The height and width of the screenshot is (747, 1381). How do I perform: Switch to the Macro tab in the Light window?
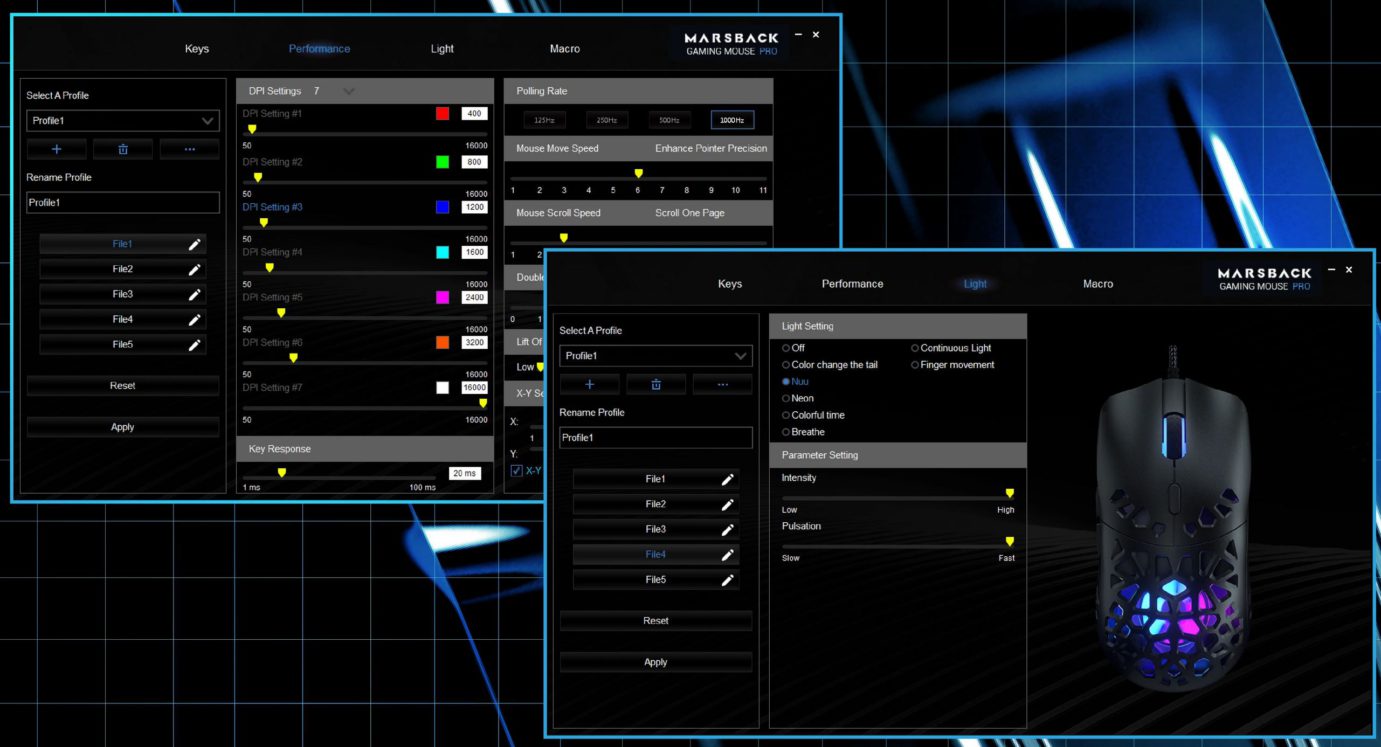tap(1097, 284)
